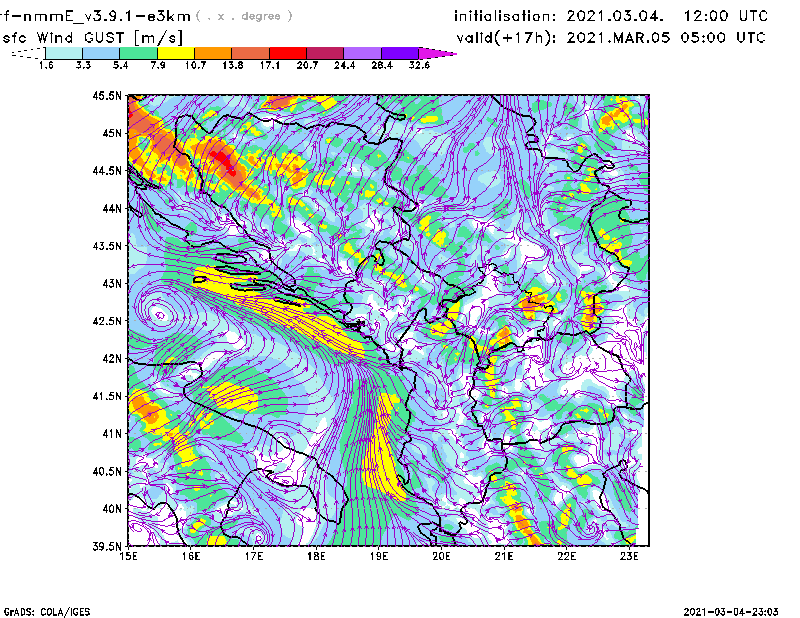Click the legend value 5.4
This screenshot has height=618, width=800.
120,65
